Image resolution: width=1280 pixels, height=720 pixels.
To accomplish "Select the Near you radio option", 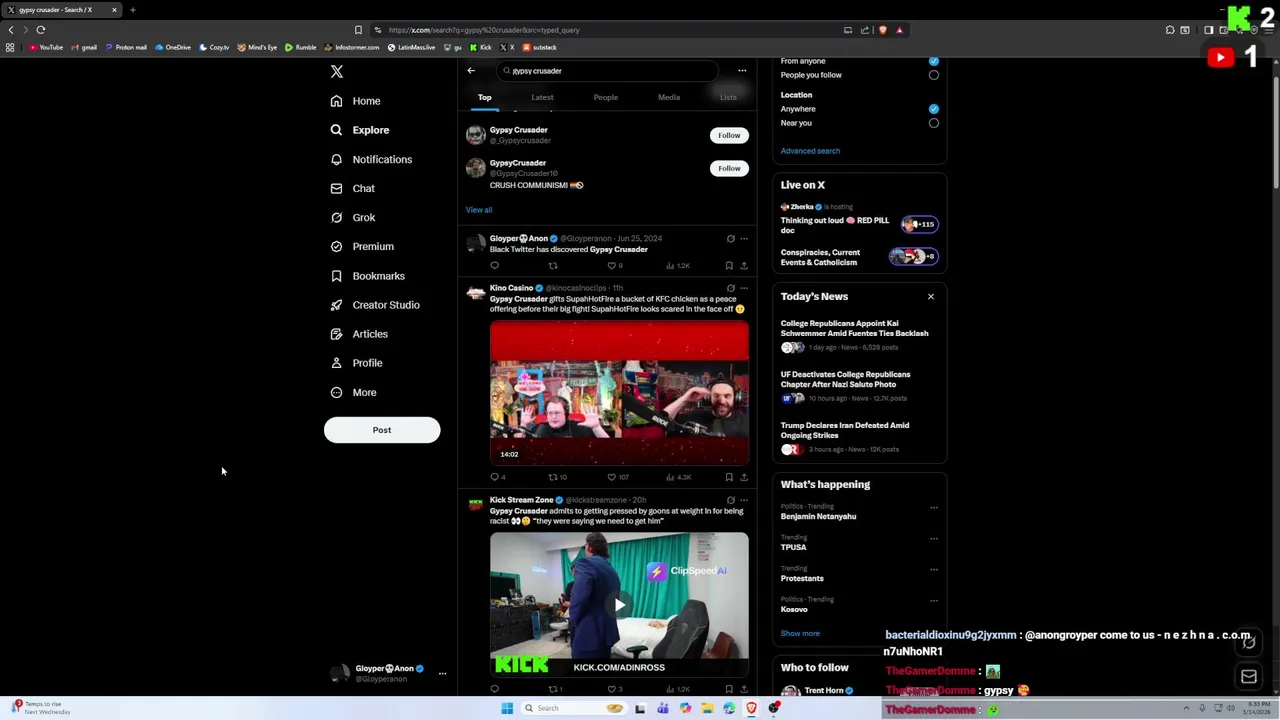I will point(933,123).
